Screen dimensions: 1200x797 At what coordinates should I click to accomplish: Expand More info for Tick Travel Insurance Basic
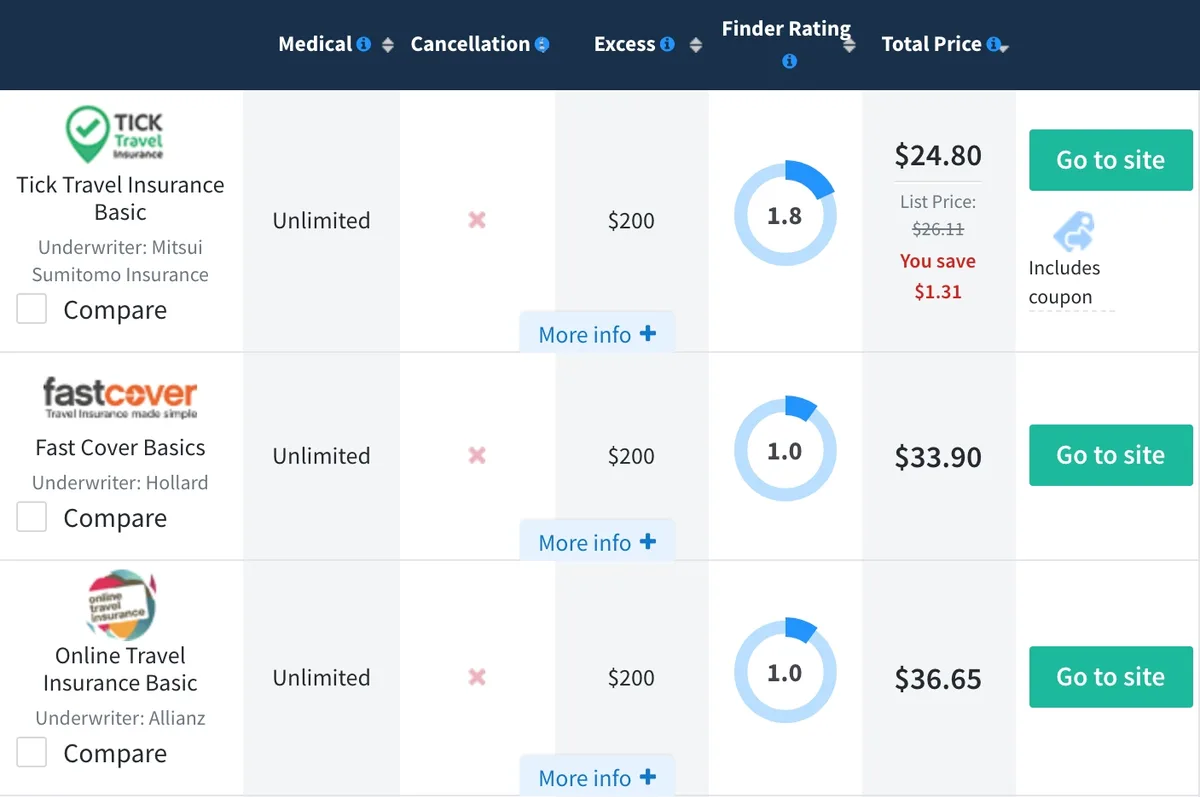pos(596,334)
